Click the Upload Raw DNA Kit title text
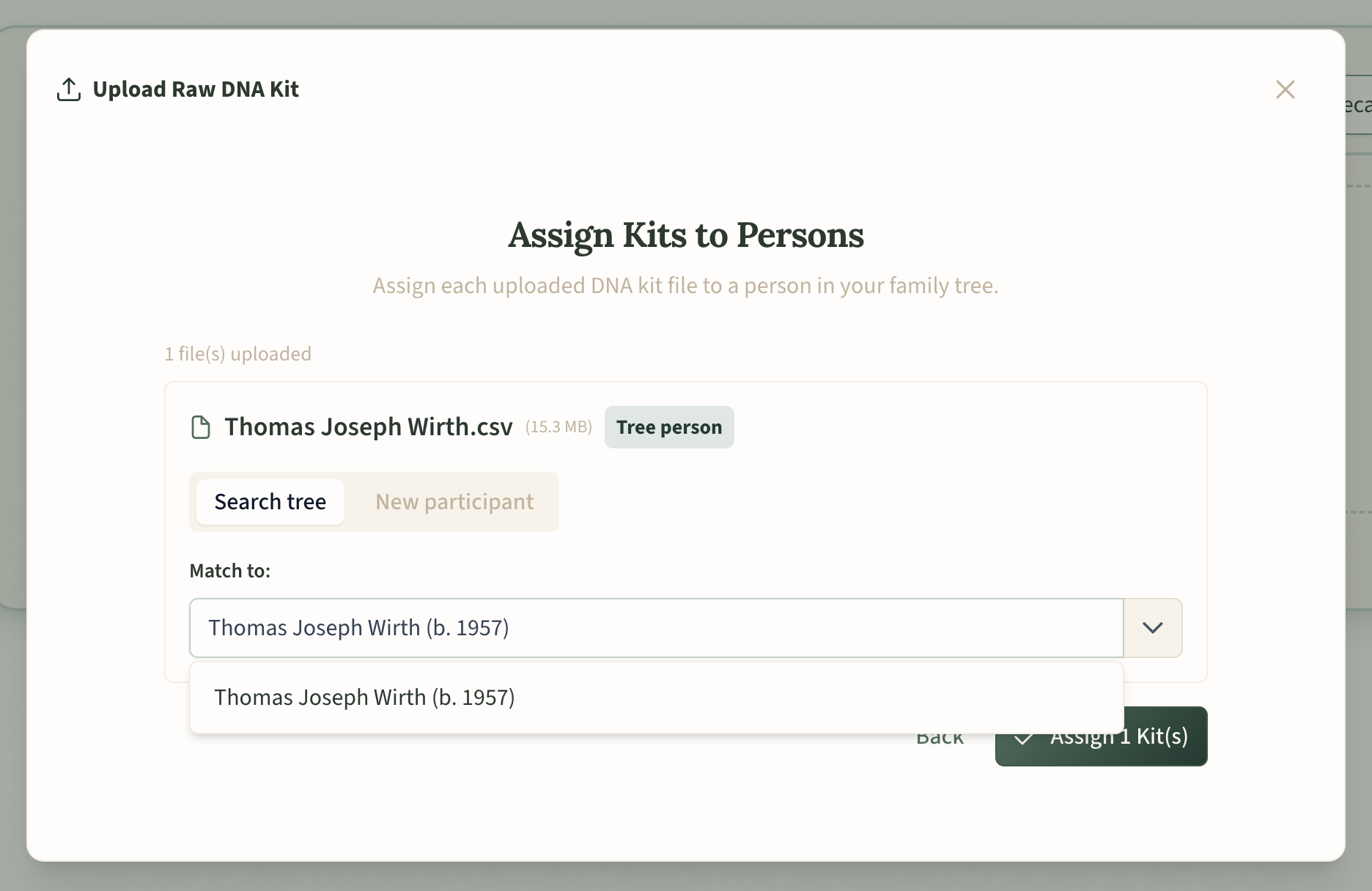The image size is (1372, 891). [196, 89]
